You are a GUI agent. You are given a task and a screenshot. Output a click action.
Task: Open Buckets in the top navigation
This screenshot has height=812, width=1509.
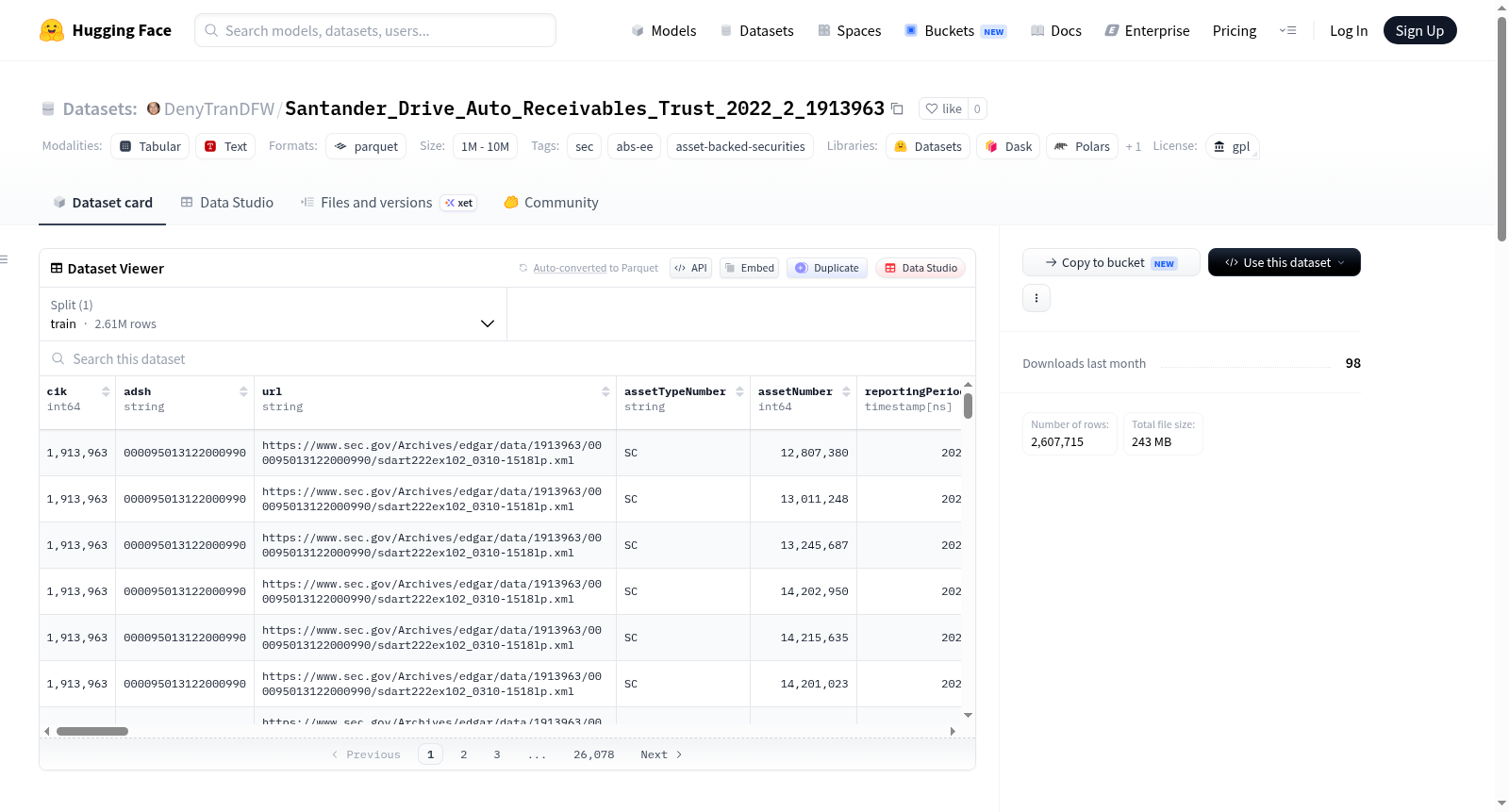pyautogui.click(x=955, y=31)
